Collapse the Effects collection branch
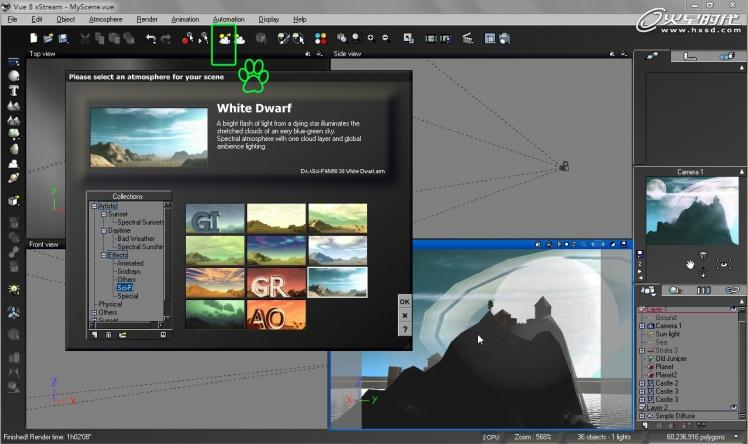The width and height of the screenshot is (748, 444). tap(103, 255)
